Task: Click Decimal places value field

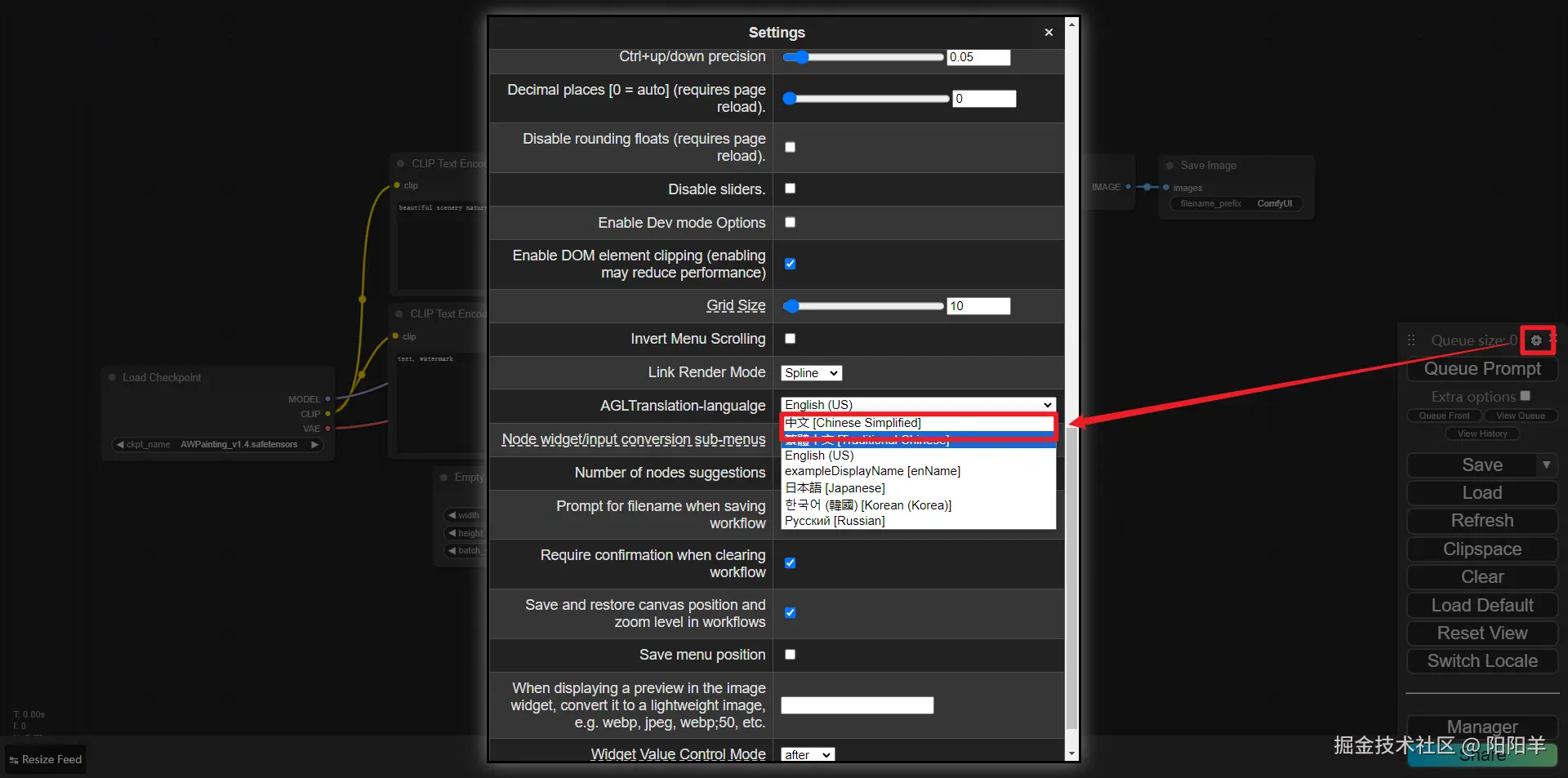Action: point(984,99)
